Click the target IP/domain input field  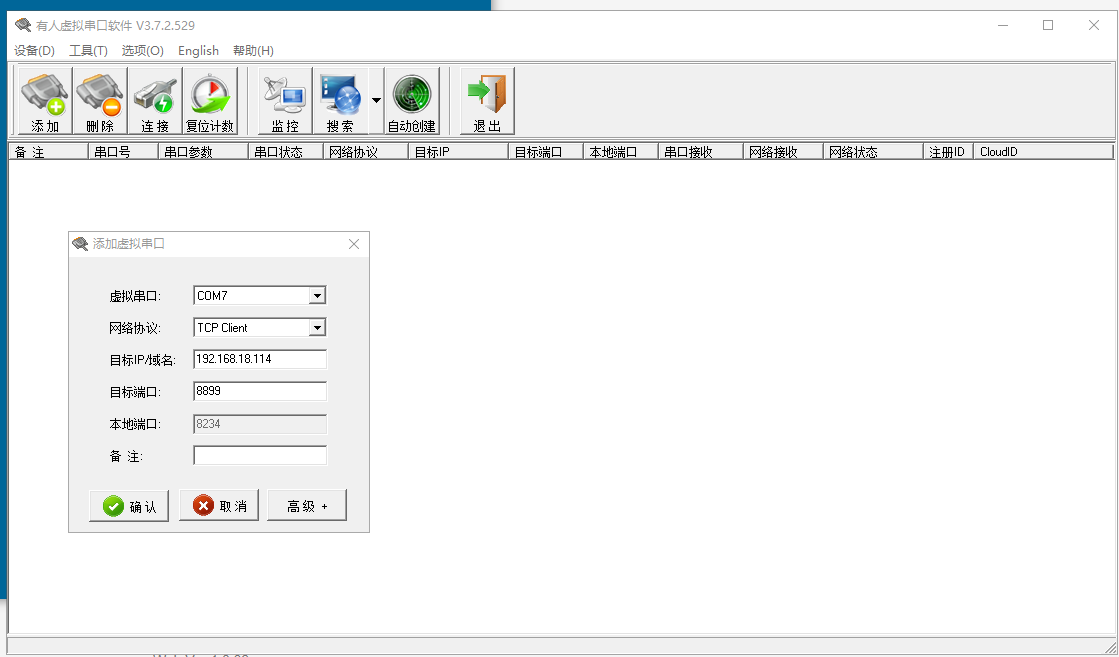pyautogui.click(x=260, y=360)
